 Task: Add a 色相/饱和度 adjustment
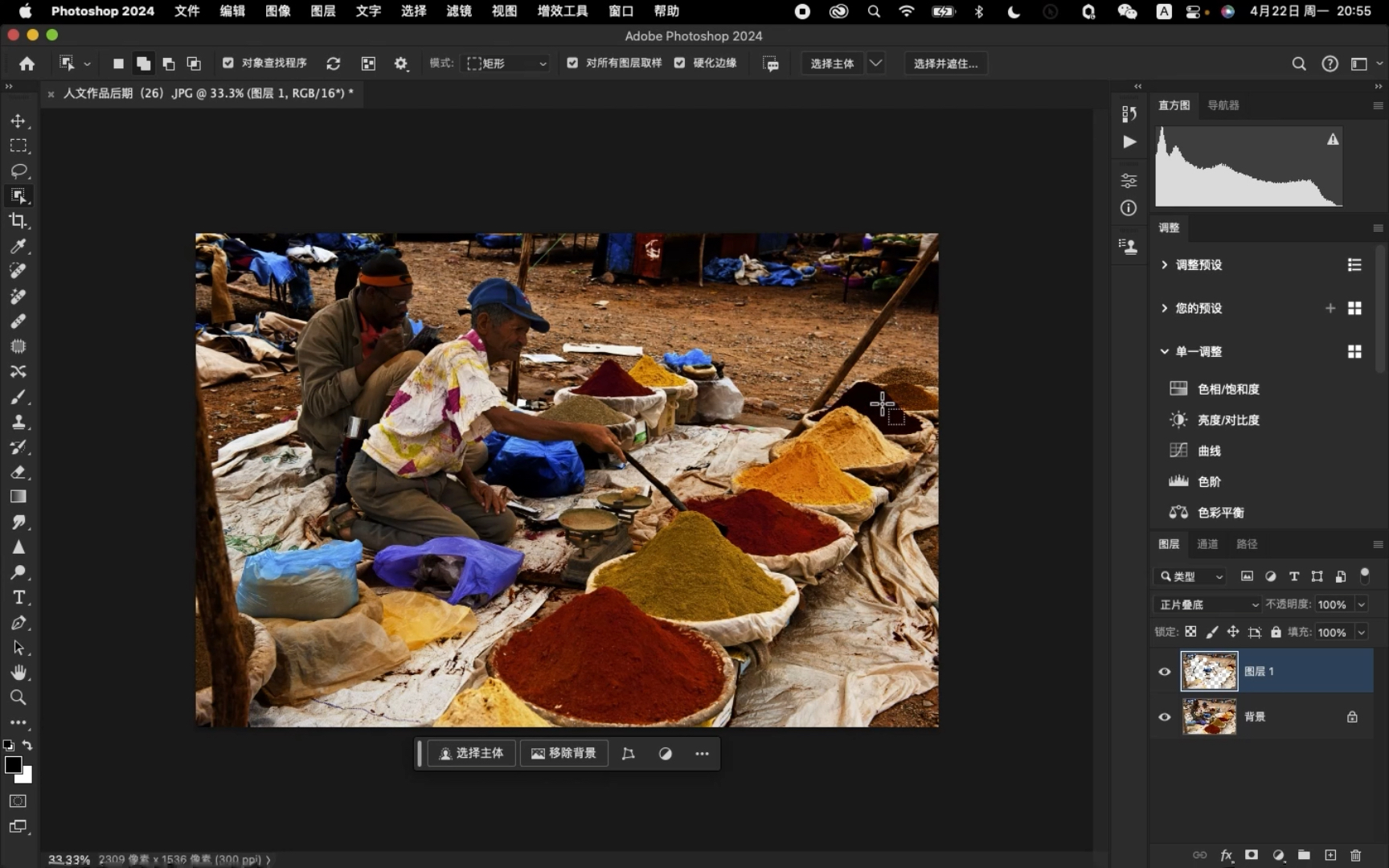(x=1215, y=389)
